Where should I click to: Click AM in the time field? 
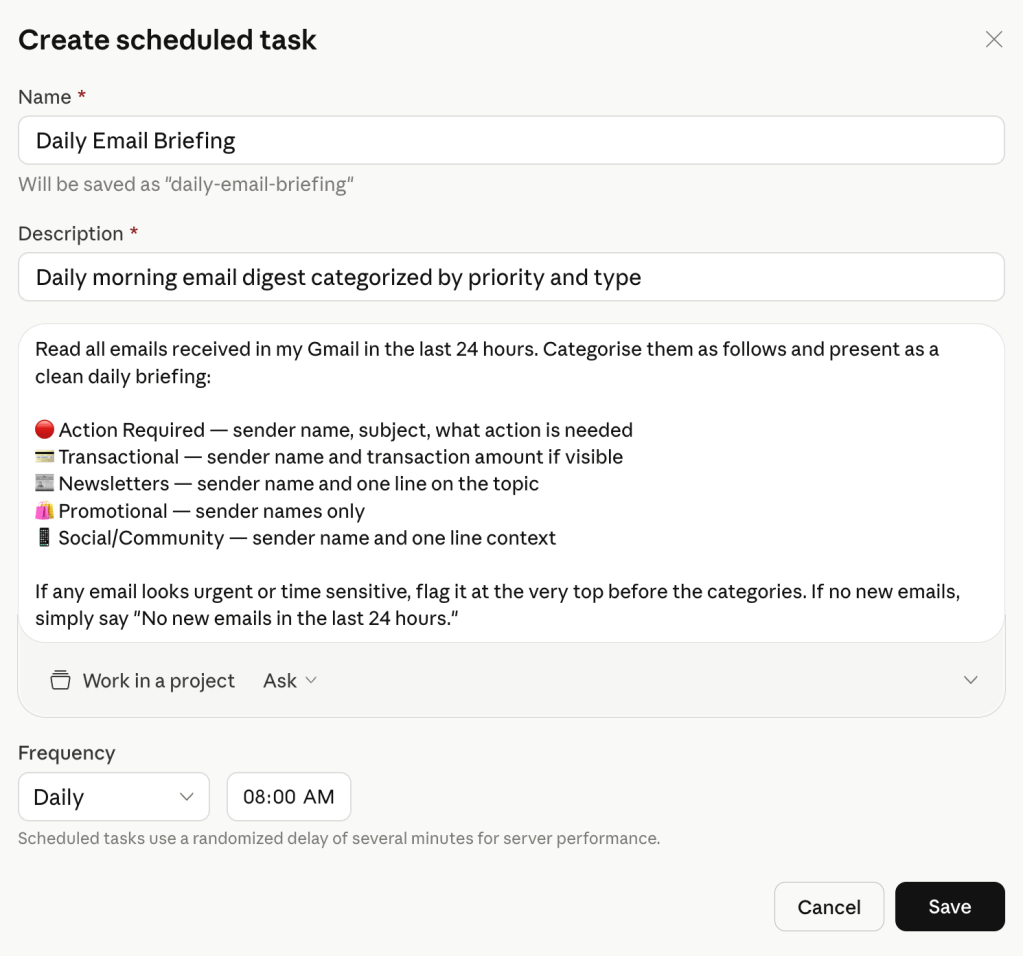pos(319,797)
